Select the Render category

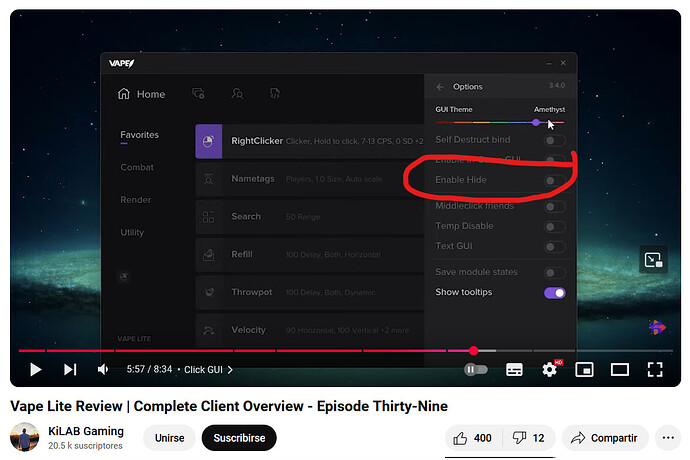(136, 200)
